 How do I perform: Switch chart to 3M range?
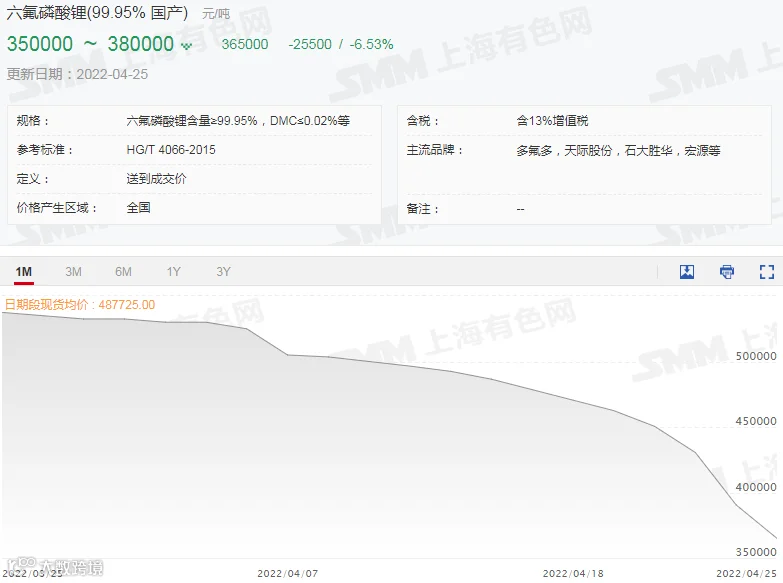[x=73, y=272]
